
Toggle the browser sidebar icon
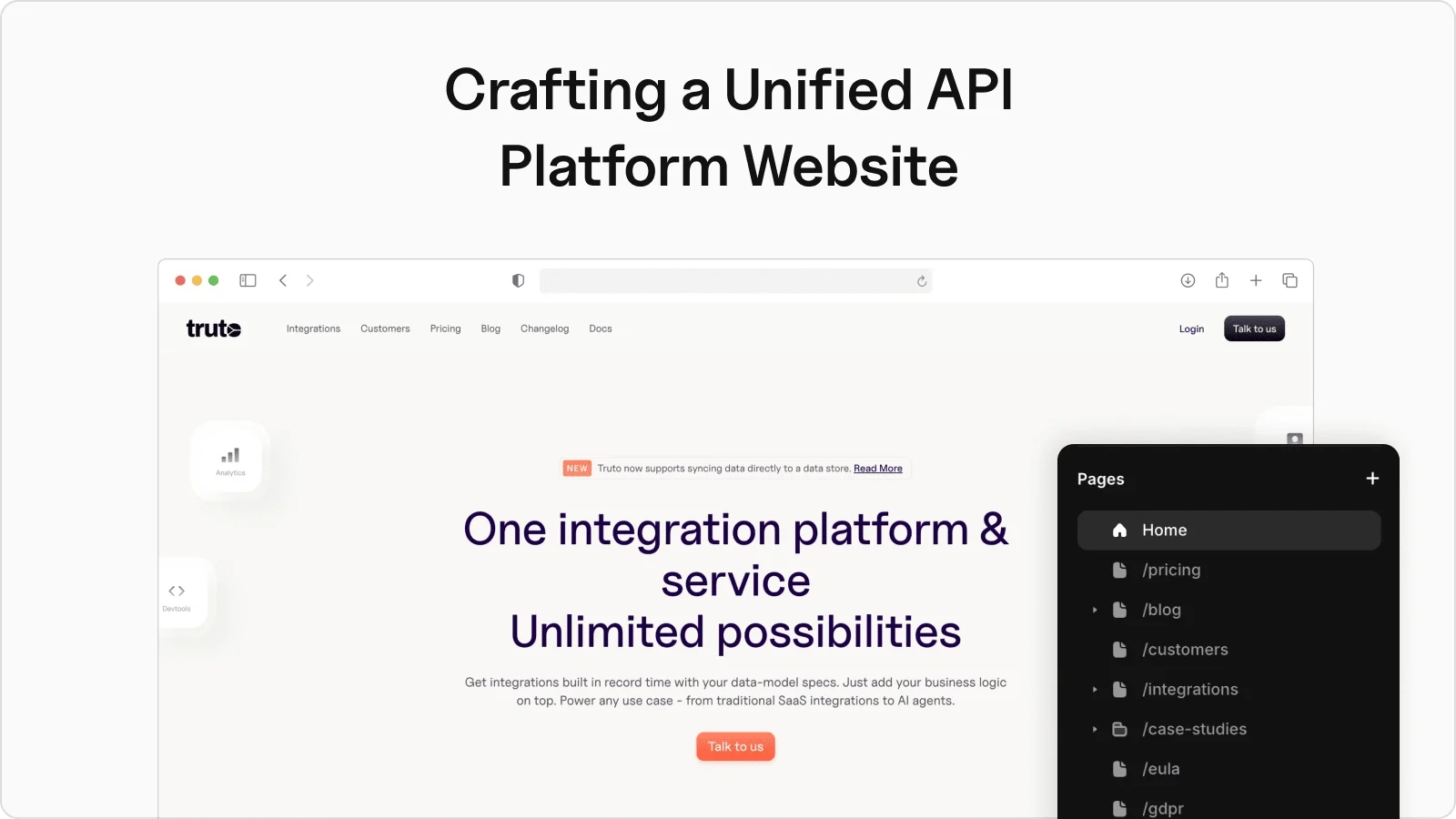(x=248, y=280)
